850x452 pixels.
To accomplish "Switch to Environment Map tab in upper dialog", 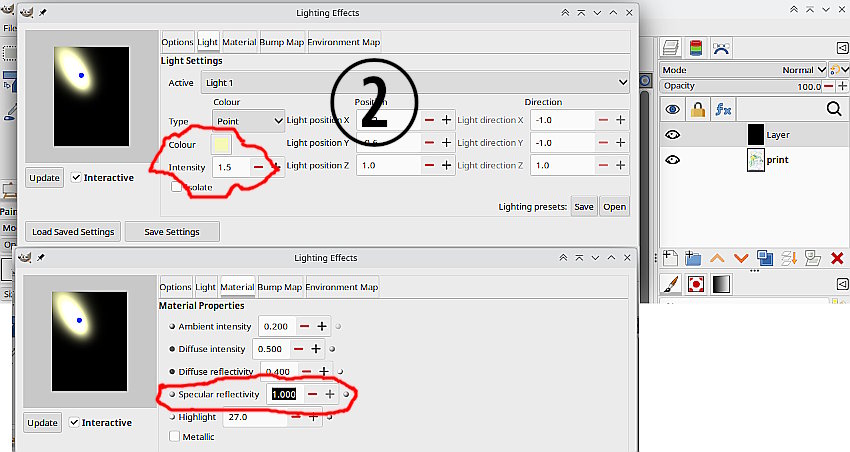I will (x=344, y=42).
